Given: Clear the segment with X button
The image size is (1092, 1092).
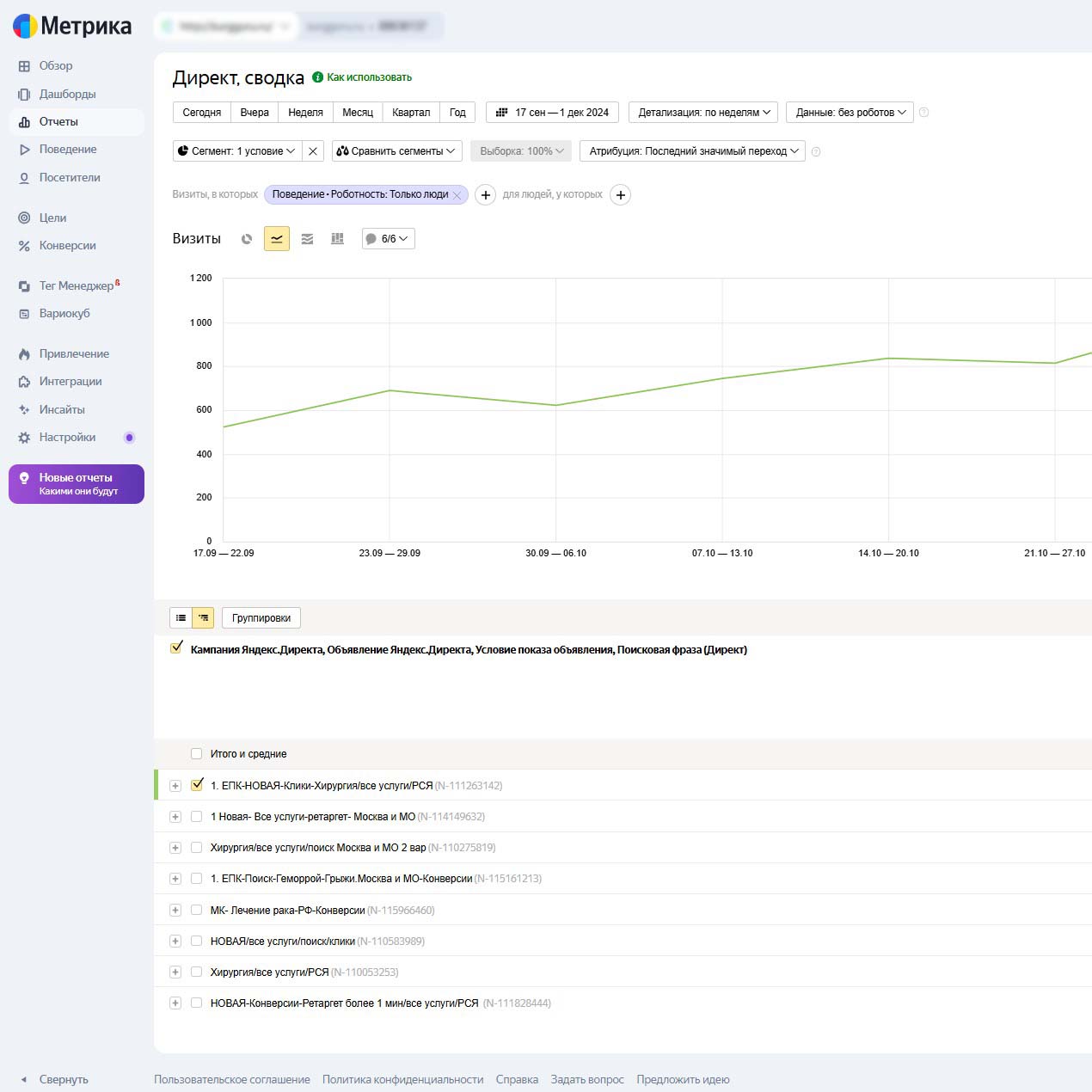Looking at the screenshot, I should pos(313,151).
